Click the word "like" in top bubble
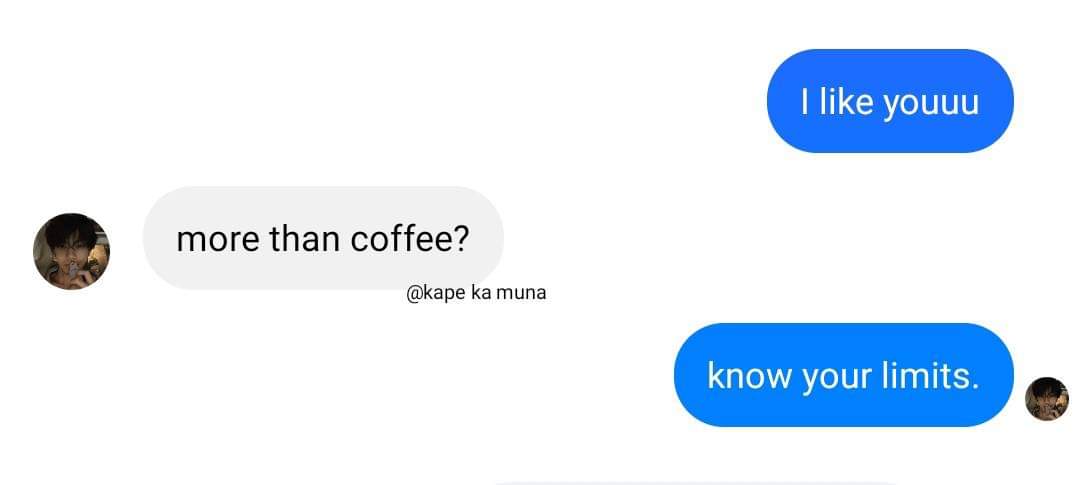The width and height of the screenshot is (1080, 485). click(847, 101)
